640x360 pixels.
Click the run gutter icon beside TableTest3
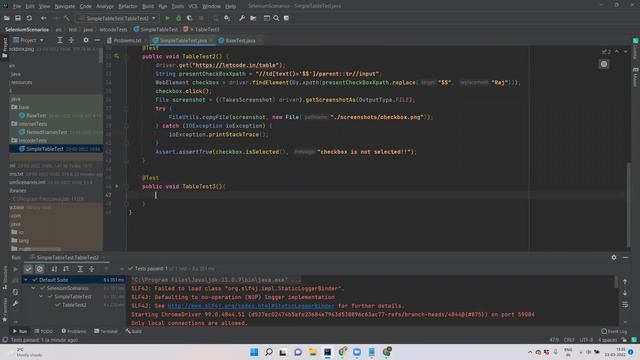coord(117,186)
